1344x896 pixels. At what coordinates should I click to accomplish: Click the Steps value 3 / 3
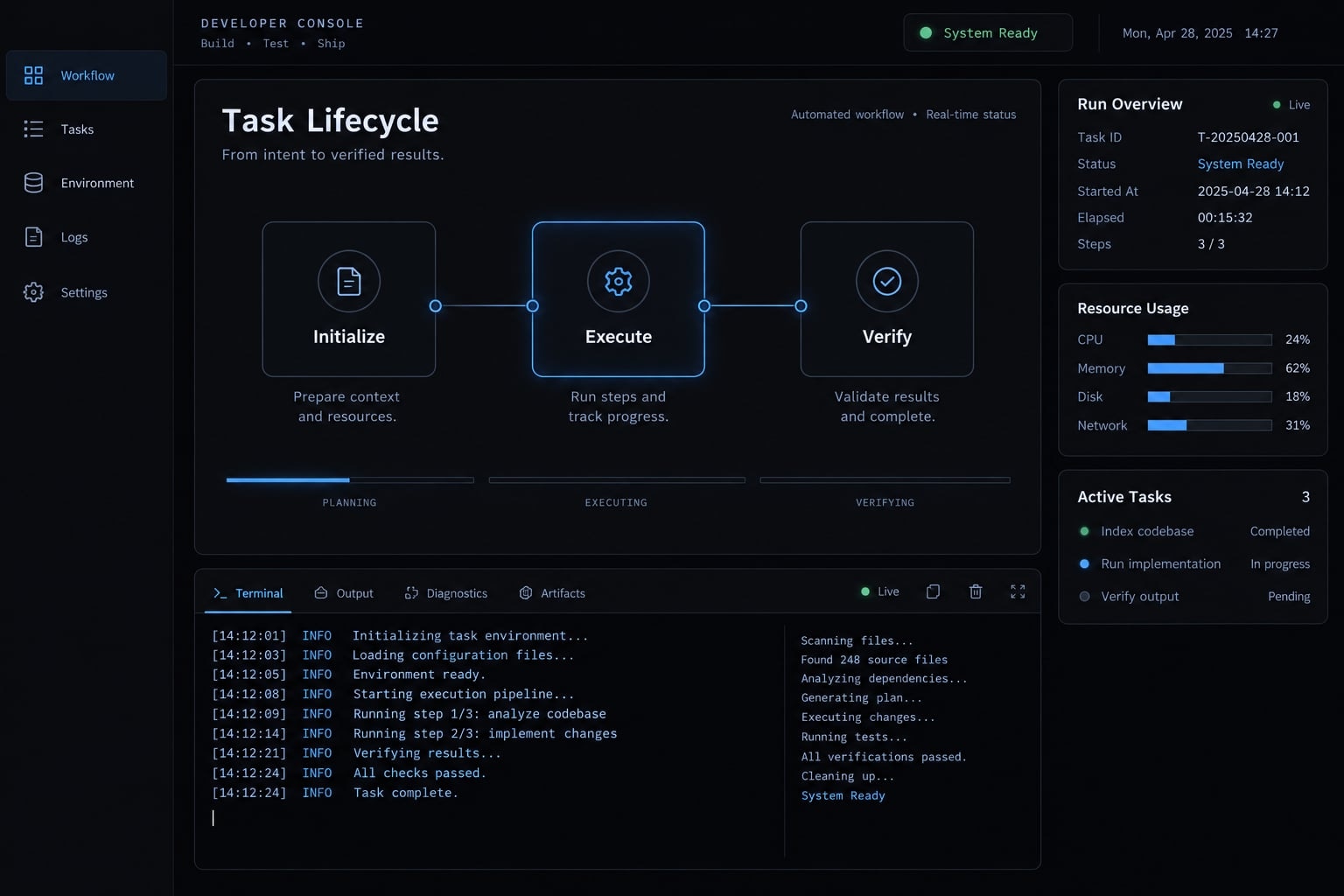pyautogui.click(x=1211, y=244)
